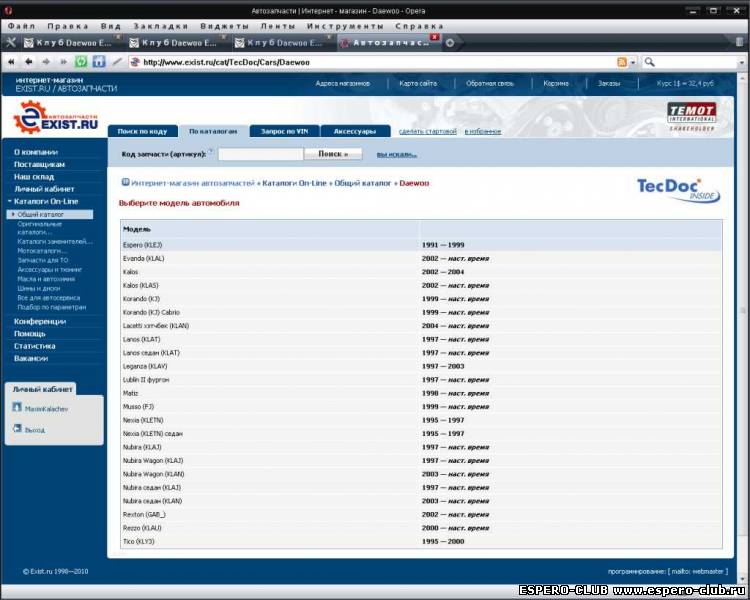Select the Поиск по коду tab
The width and height of the screenshot is (750, 600).
tap(143, 131)
